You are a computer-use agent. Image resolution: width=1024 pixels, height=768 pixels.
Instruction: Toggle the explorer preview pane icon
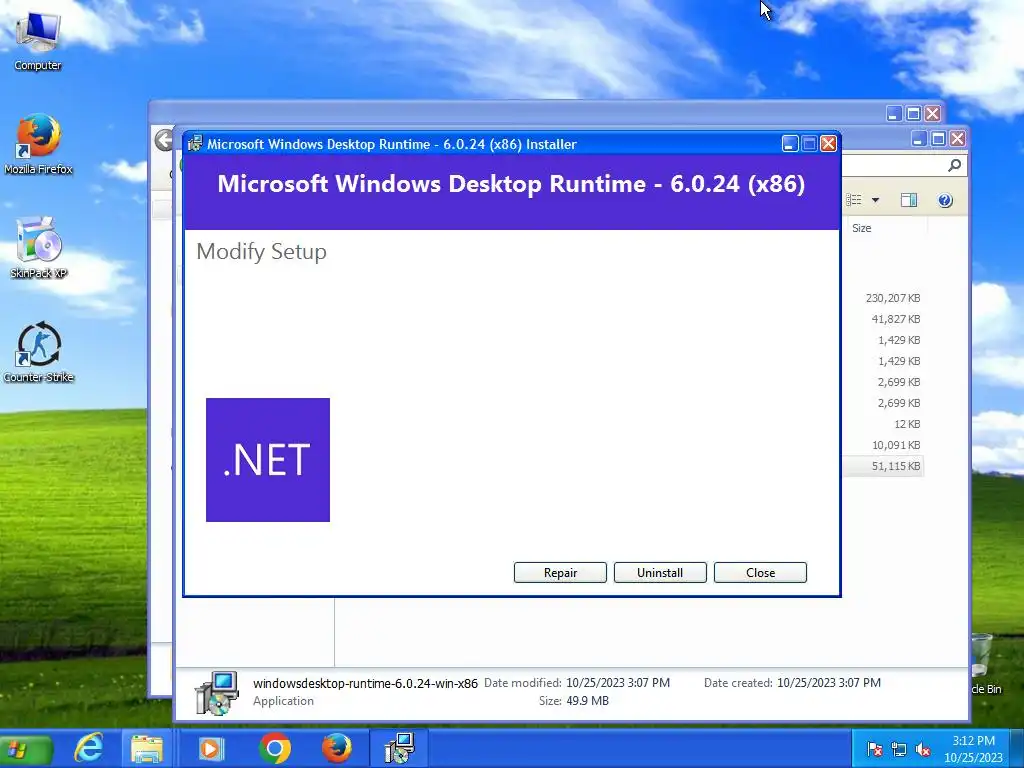coord(908,200)
